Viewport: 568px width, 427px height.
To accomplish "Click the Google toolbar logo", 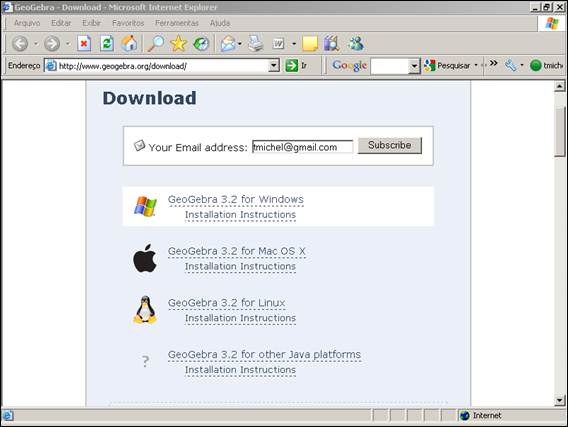I will pos(350,66).
